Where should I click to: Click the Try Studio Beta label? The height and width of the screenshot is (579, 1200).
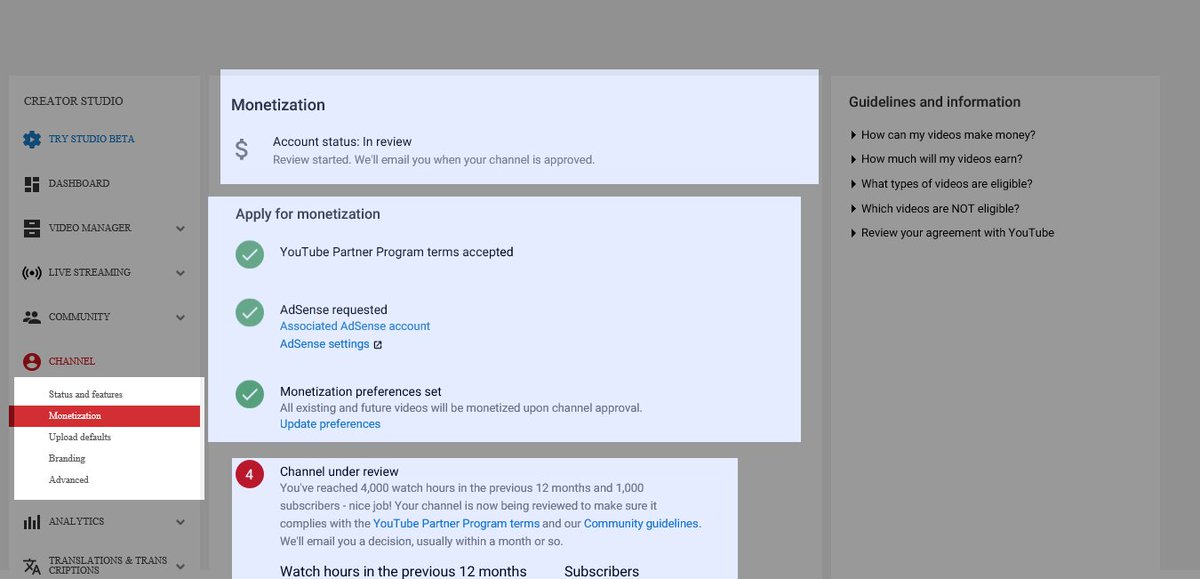click(x=92, y=139)
